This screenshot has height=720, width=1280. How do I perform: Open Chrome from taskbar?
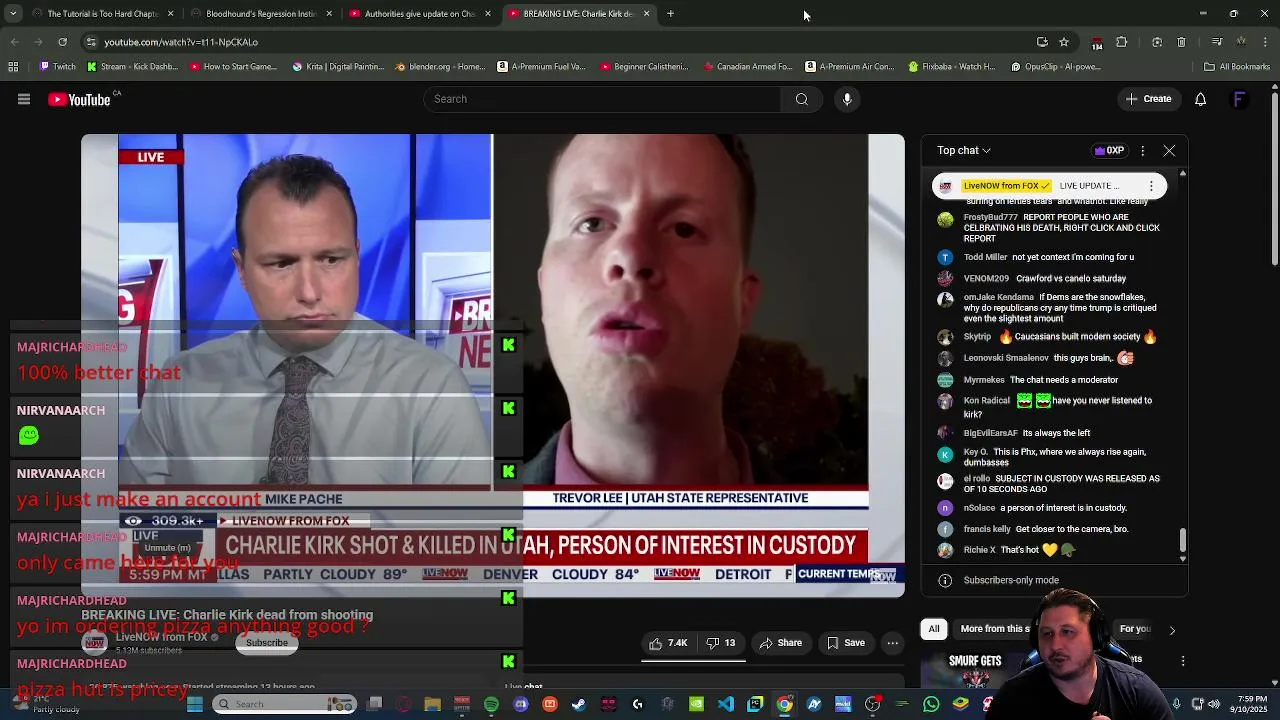click(784, 705)
